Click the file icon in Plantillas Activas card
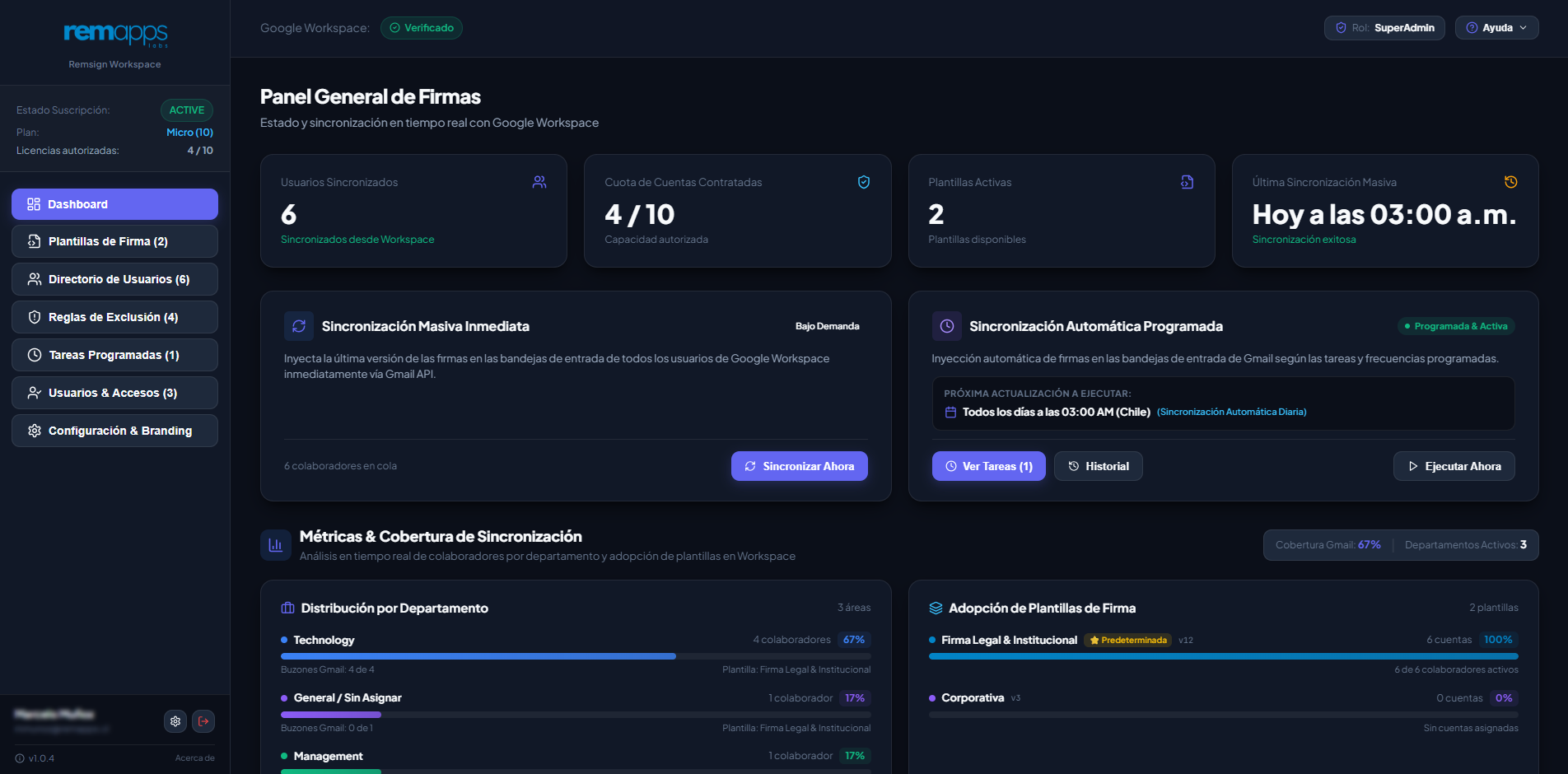 pyautogui.click(x=1187, y=182)
